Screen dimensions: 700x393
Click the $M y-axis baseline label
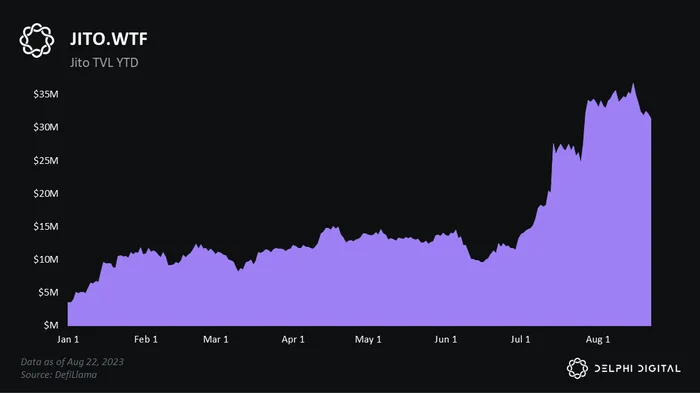[51, 326]
